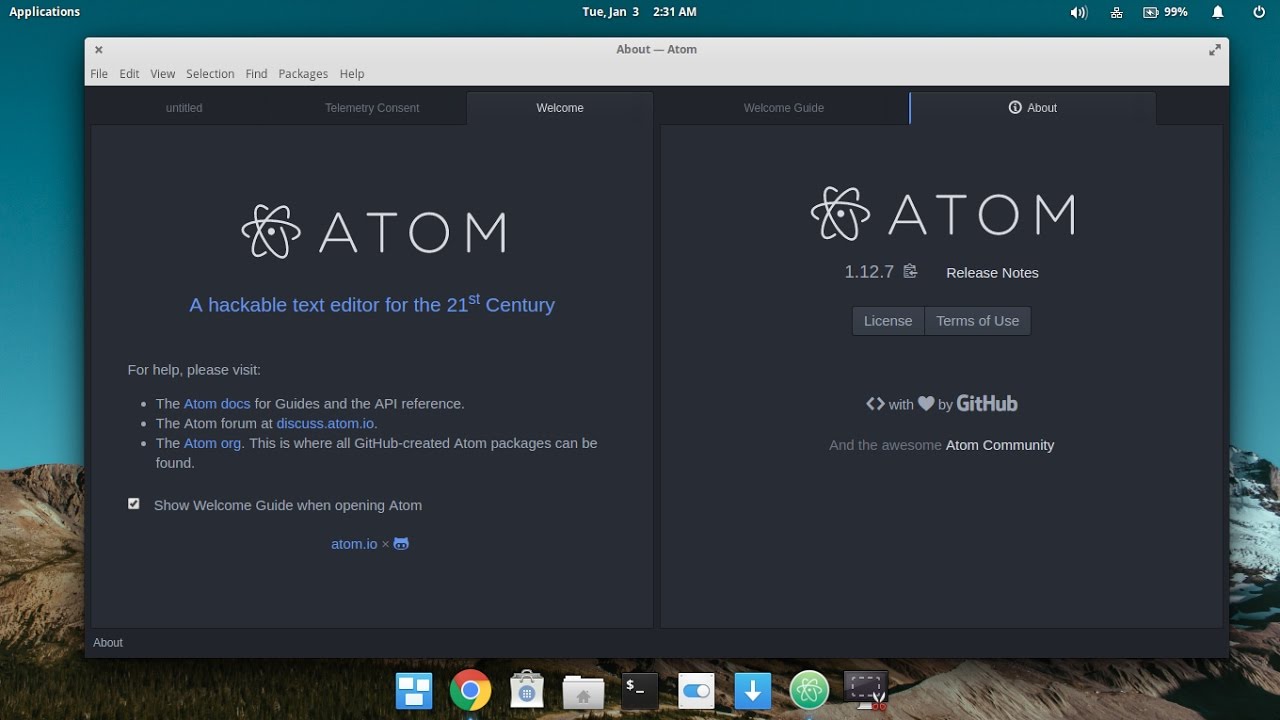Screen dimensions: 1280x720
Task: Maximize the Atom window with expand arrows
Action: [1215, 49]
